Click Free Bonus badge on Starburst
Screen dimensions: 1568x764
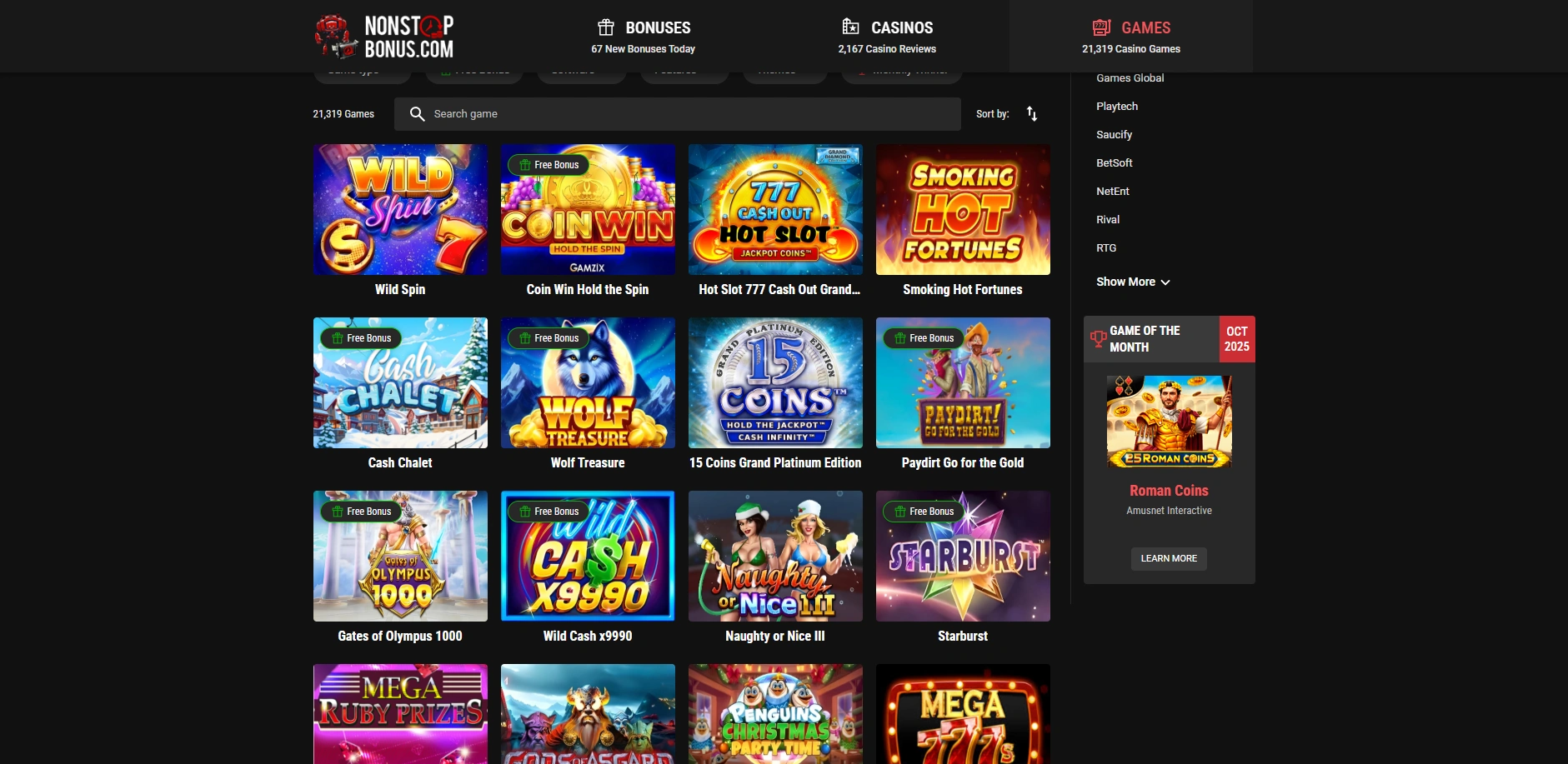pos(924,512)
